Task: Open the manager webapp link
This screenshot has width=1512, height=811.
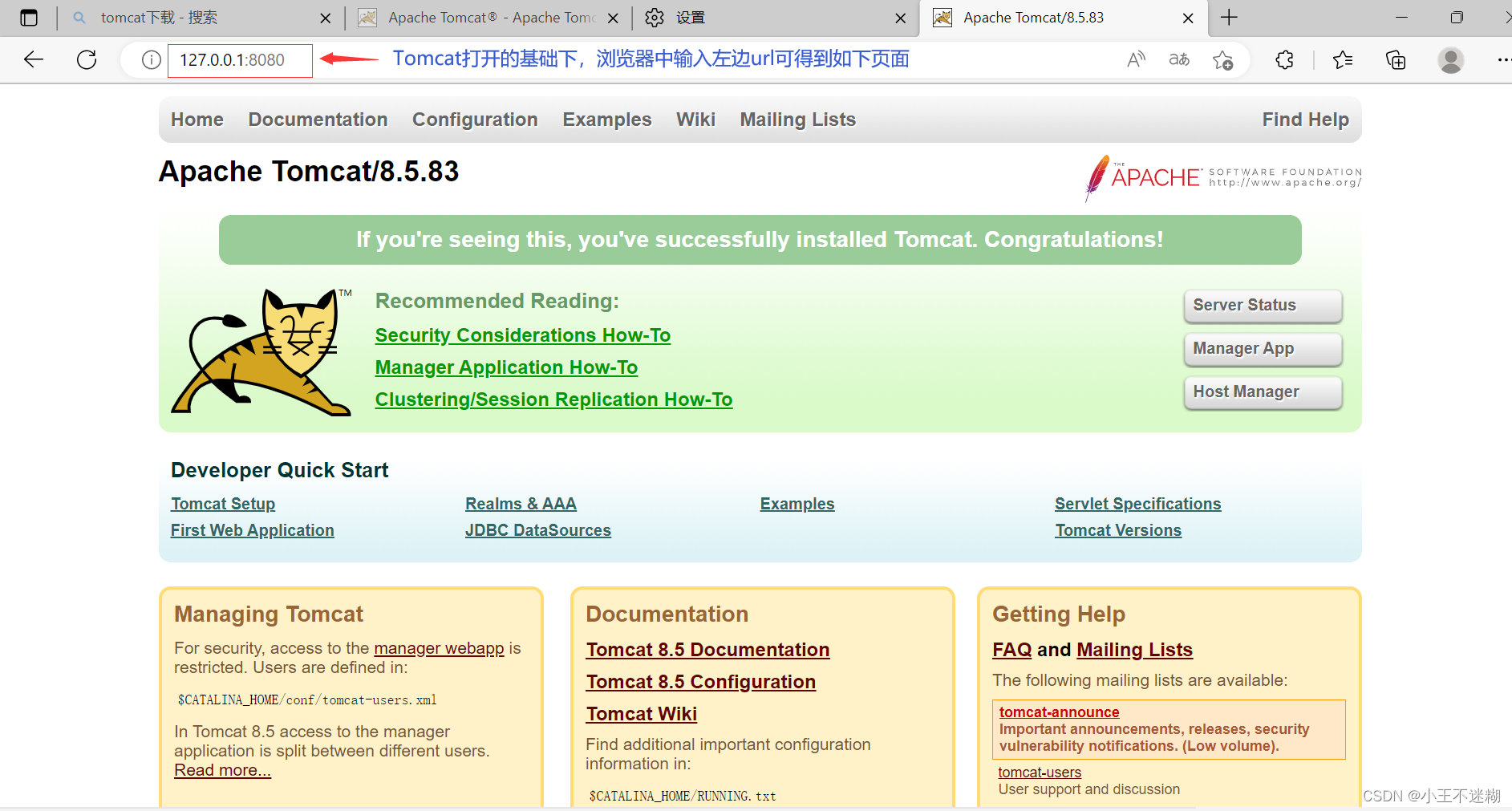Action: tap(439, 648)
